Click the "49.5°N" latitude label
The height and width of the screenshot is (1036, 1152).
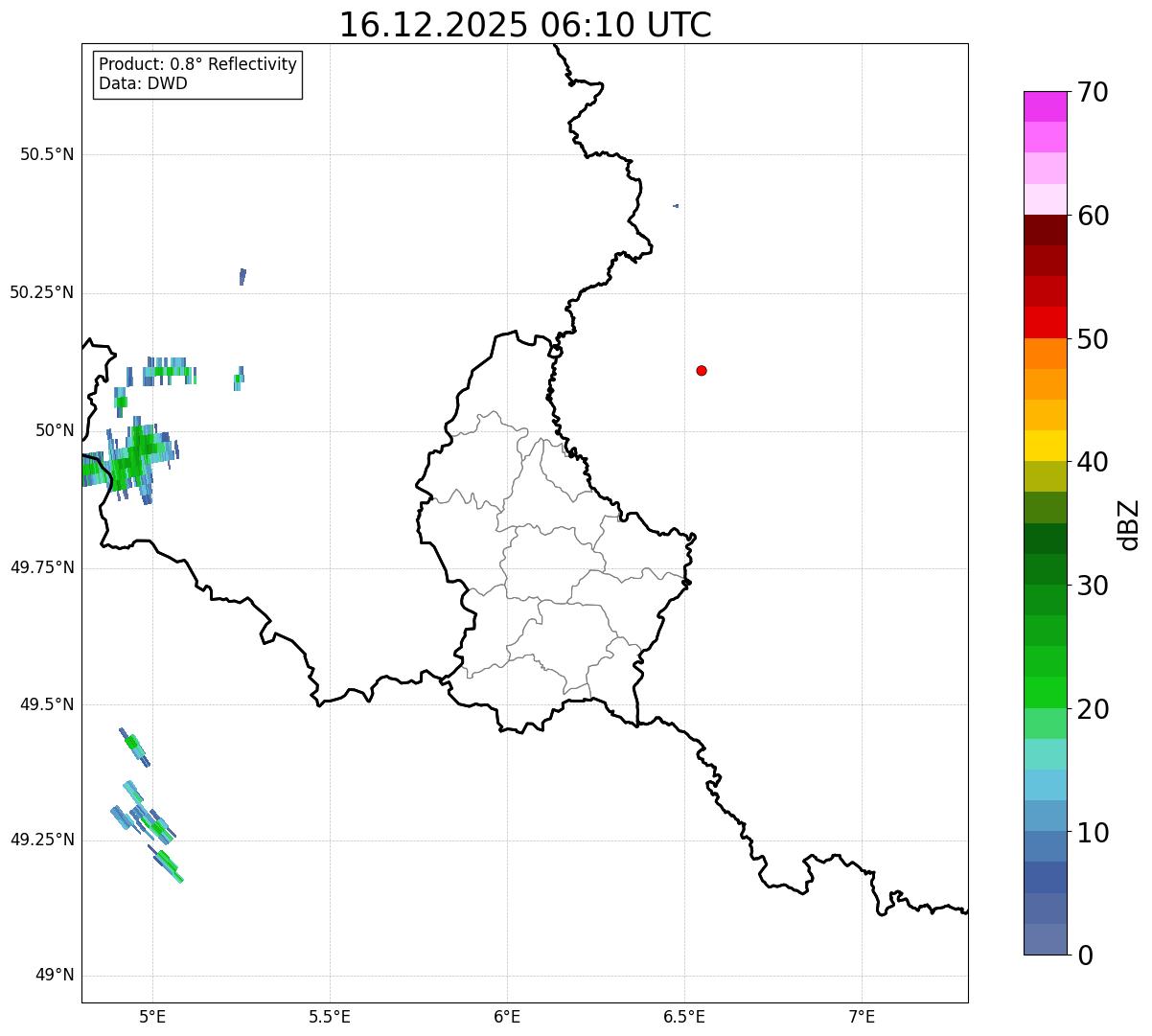[x=47, y=704]
